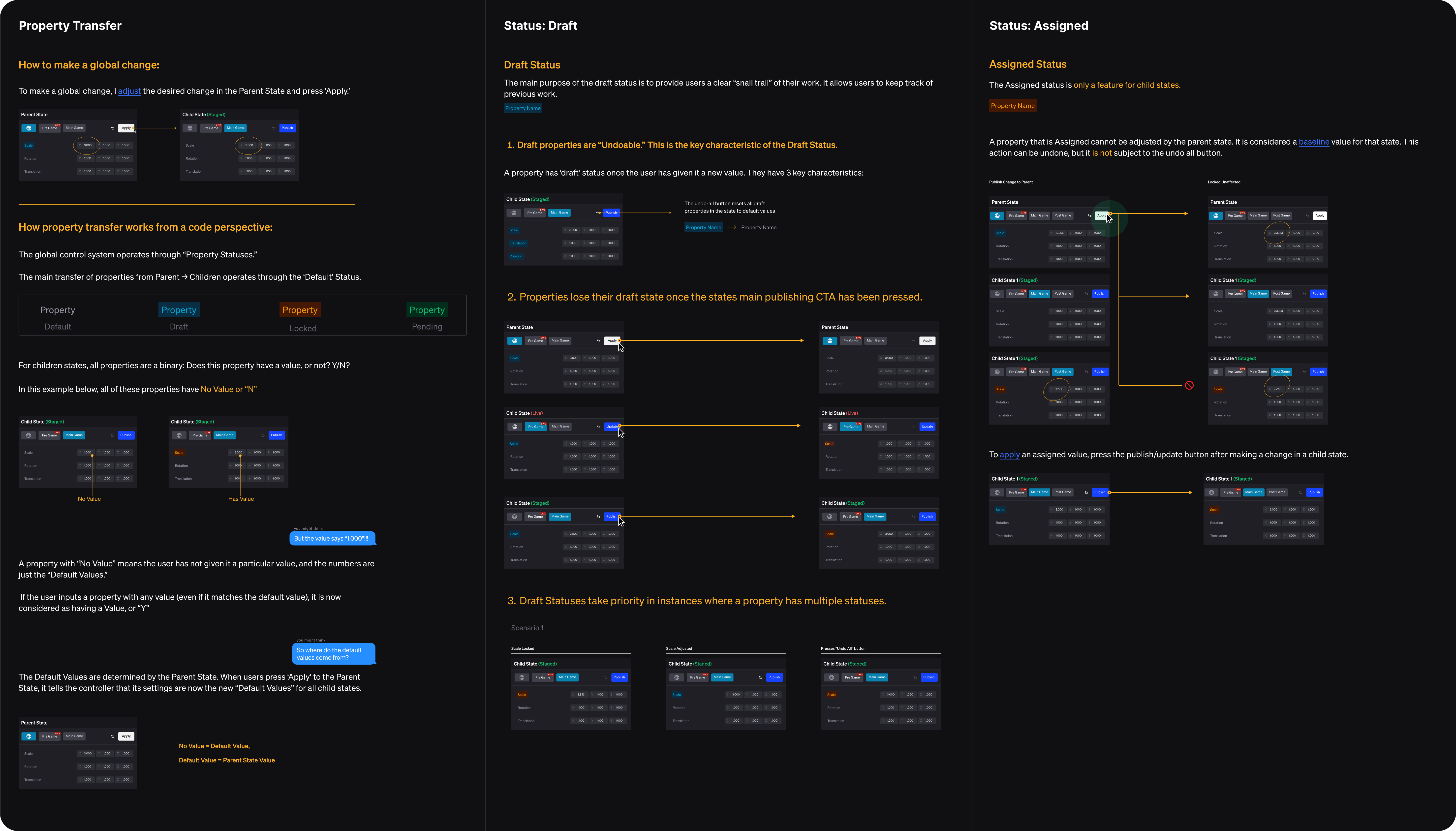The image size is (1456, 831).
Task: Click globe icon in Locked Unaffected Parent State
Action: click(1215, 216)
